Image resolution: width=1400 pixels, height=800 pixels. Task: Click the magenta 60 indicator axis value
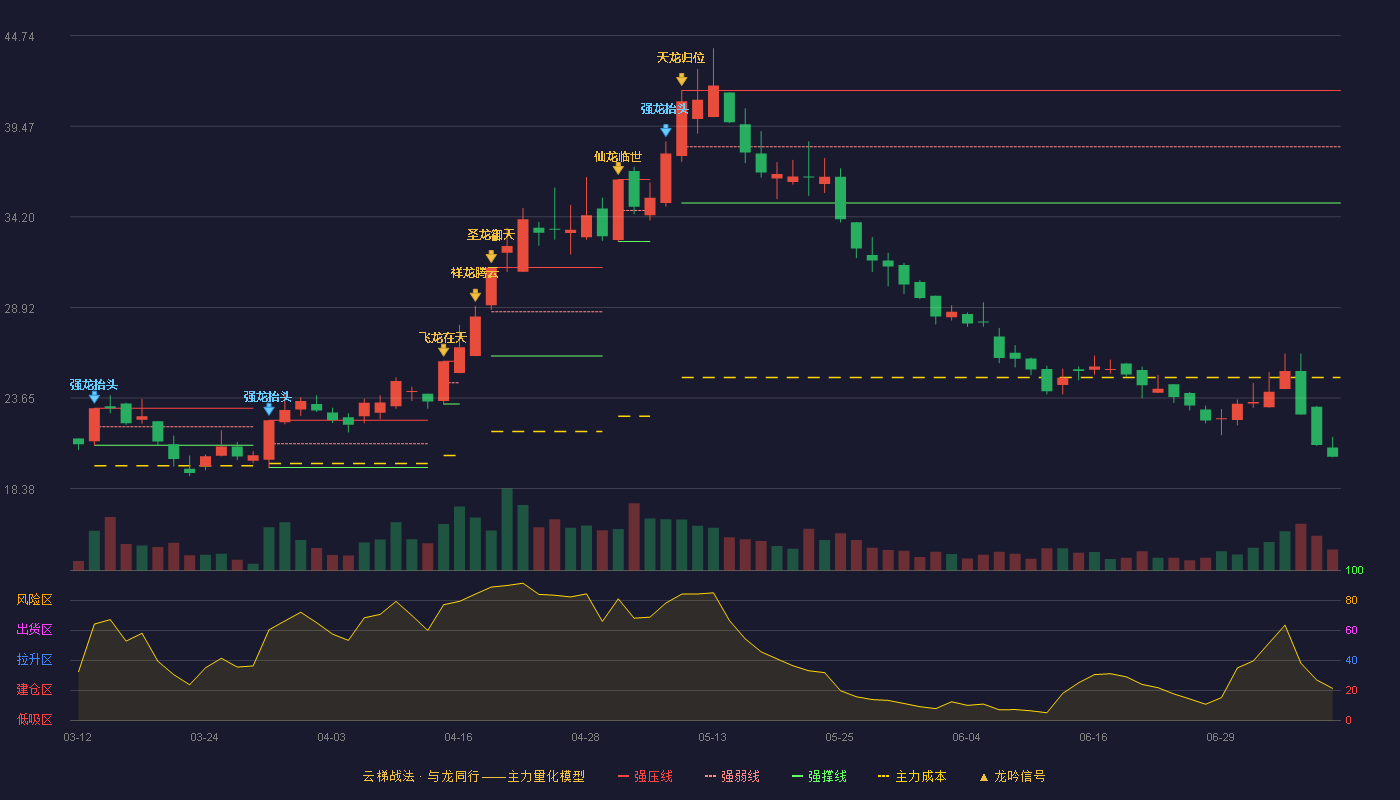pyautogui.click(x=1351, y=630)
